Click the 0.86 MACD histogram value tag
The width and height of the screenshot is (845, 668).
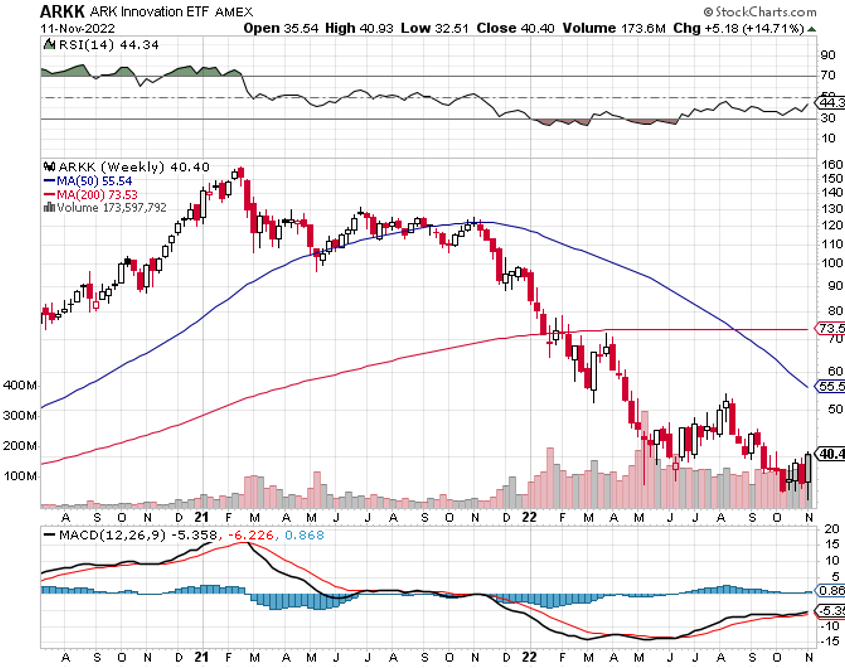[830, 592]
